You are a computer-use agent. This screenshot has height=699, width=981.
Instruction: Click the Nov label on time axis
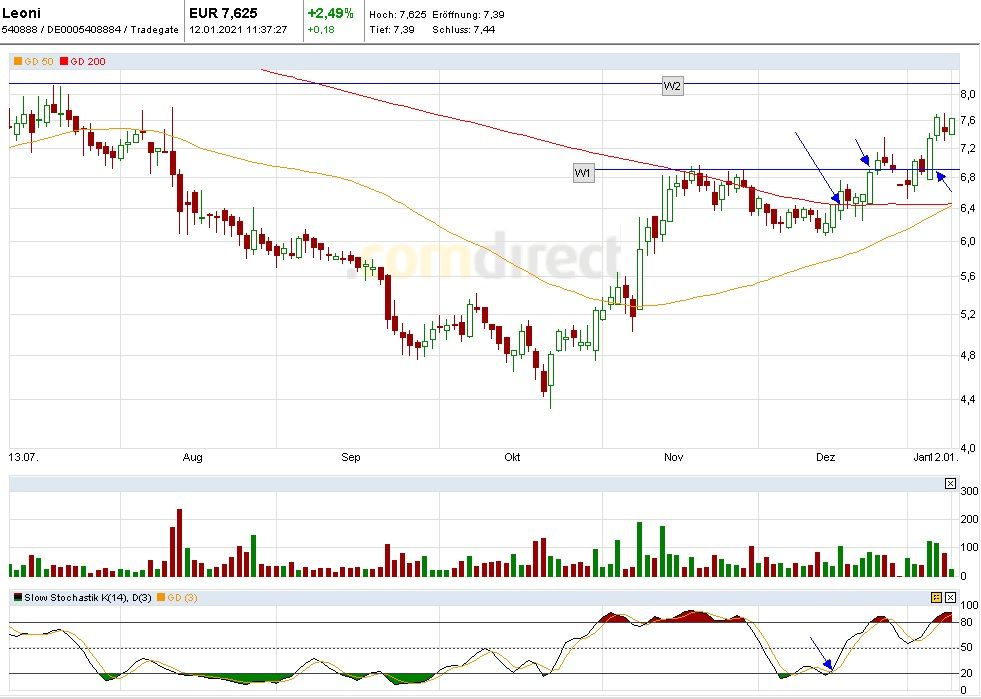[674, 458]
